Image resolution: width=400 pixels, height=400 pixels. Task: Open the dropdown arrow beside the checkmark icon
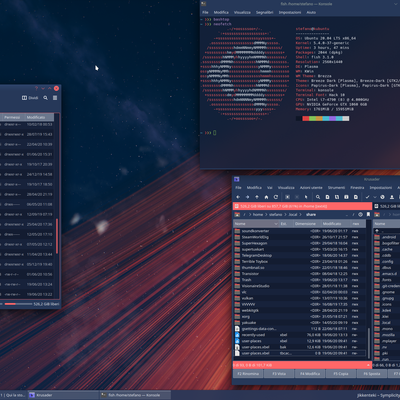(375, 197)
